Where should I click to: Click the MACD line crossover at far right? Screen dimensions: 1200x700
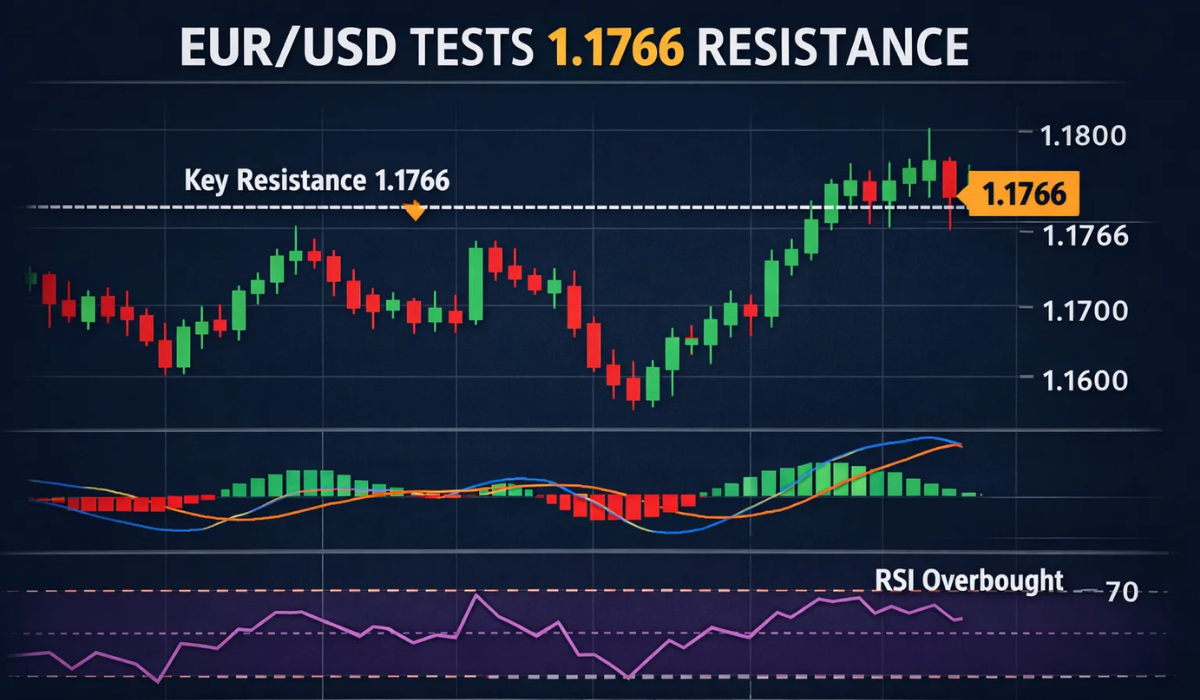coord(957,443)
